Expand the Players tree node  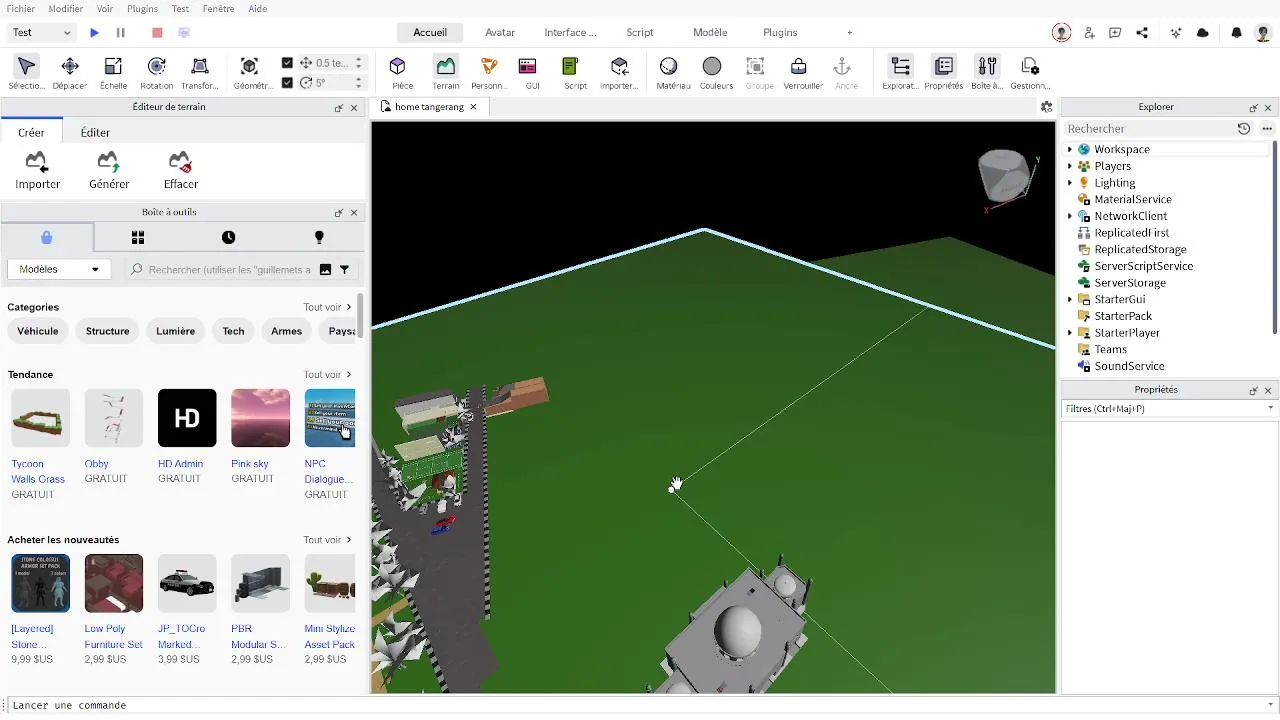coord(1070,166)
